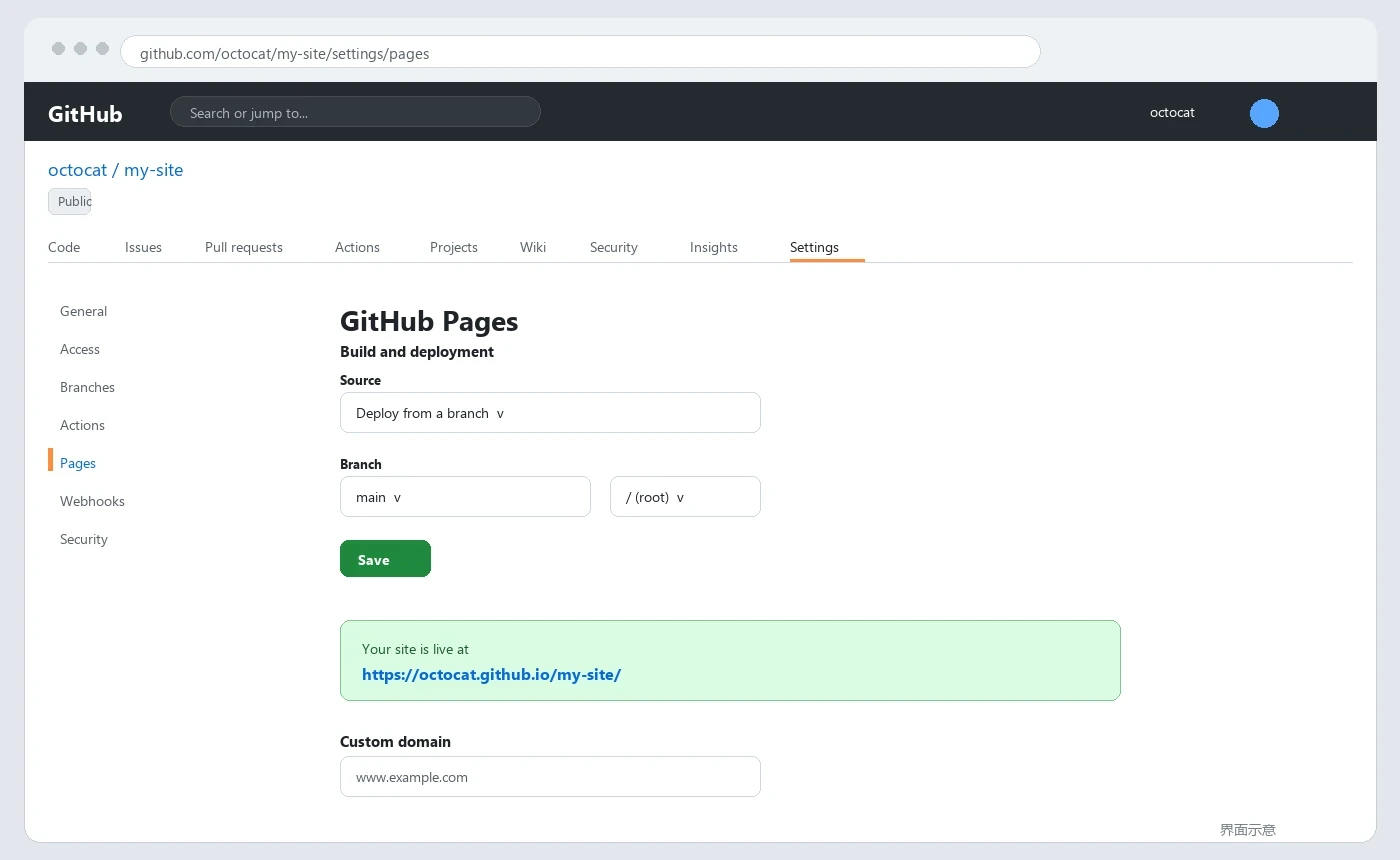Open the repository Actions tab
The height and width of the screenshot is (860, 1400).
[x=357, y=247]
